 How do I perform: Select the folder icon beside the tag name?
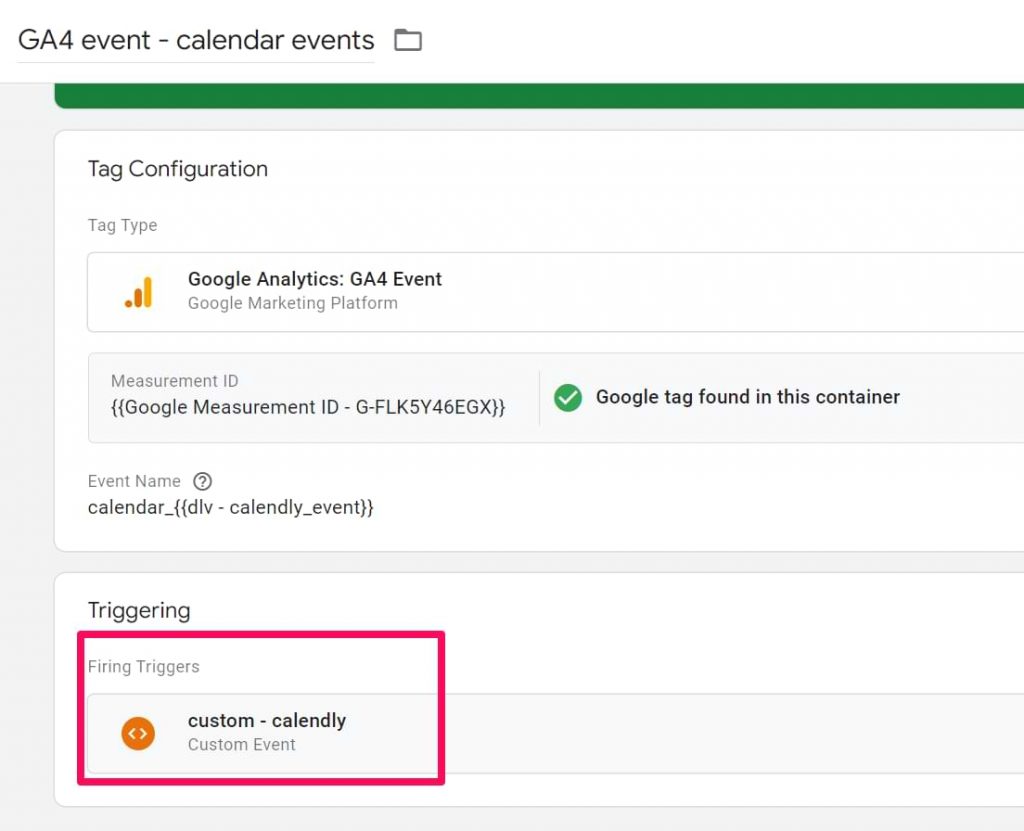click(x=408, y=40)
